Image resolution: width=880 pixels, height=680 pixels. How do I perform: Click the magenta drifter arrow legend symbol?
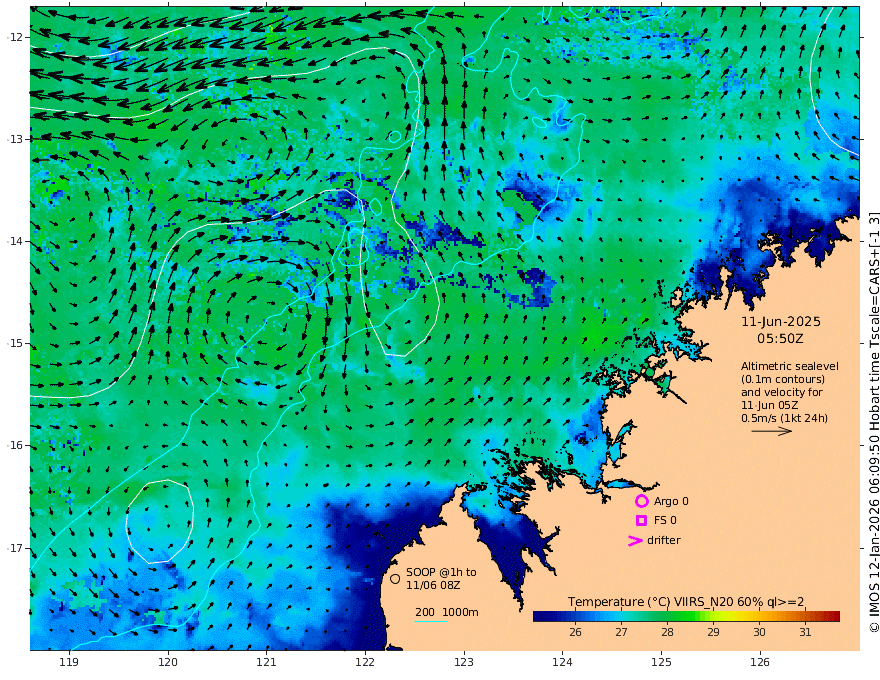[635, 541]
